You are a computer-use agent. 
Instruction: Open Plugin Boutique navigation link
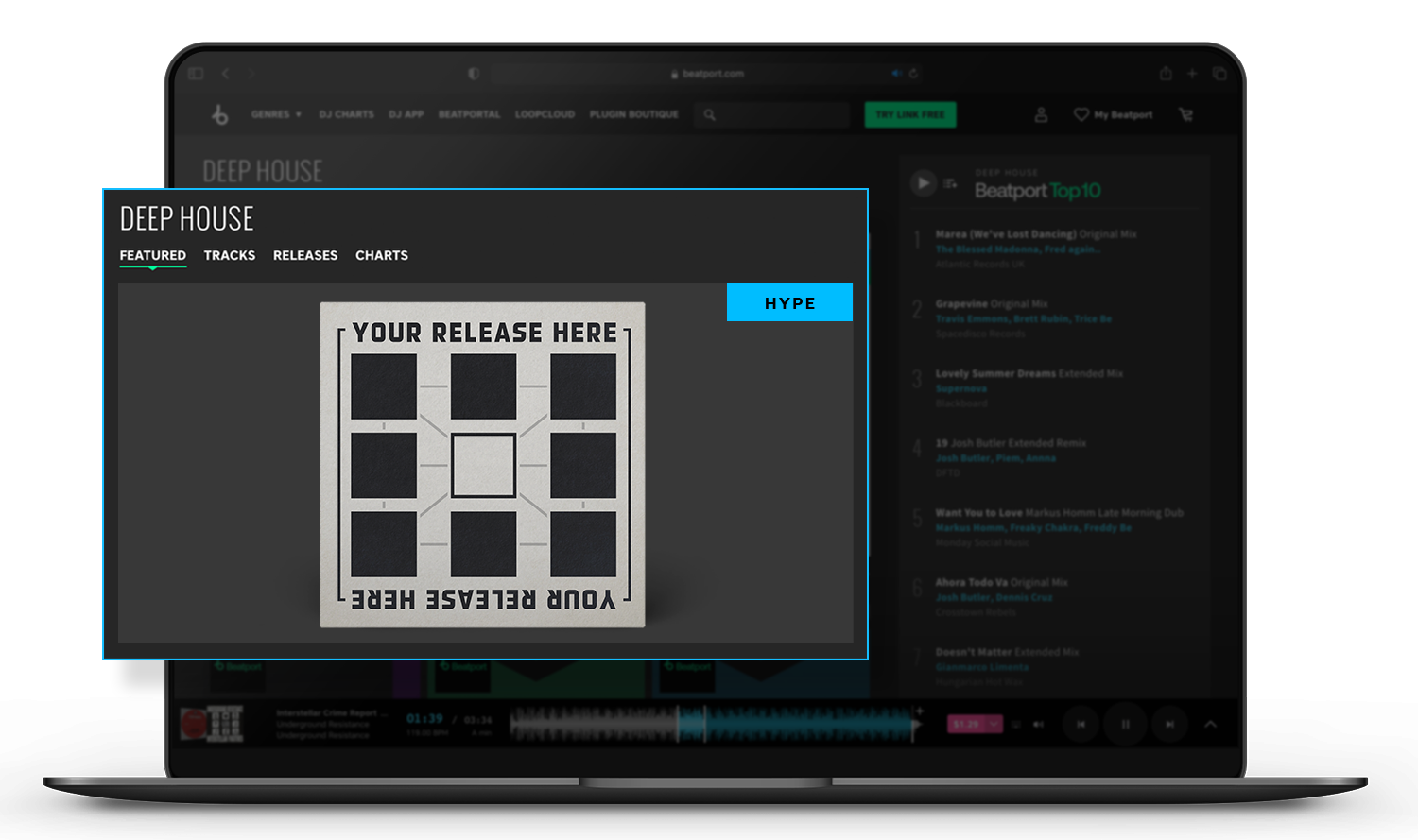[x=634, y=114]
